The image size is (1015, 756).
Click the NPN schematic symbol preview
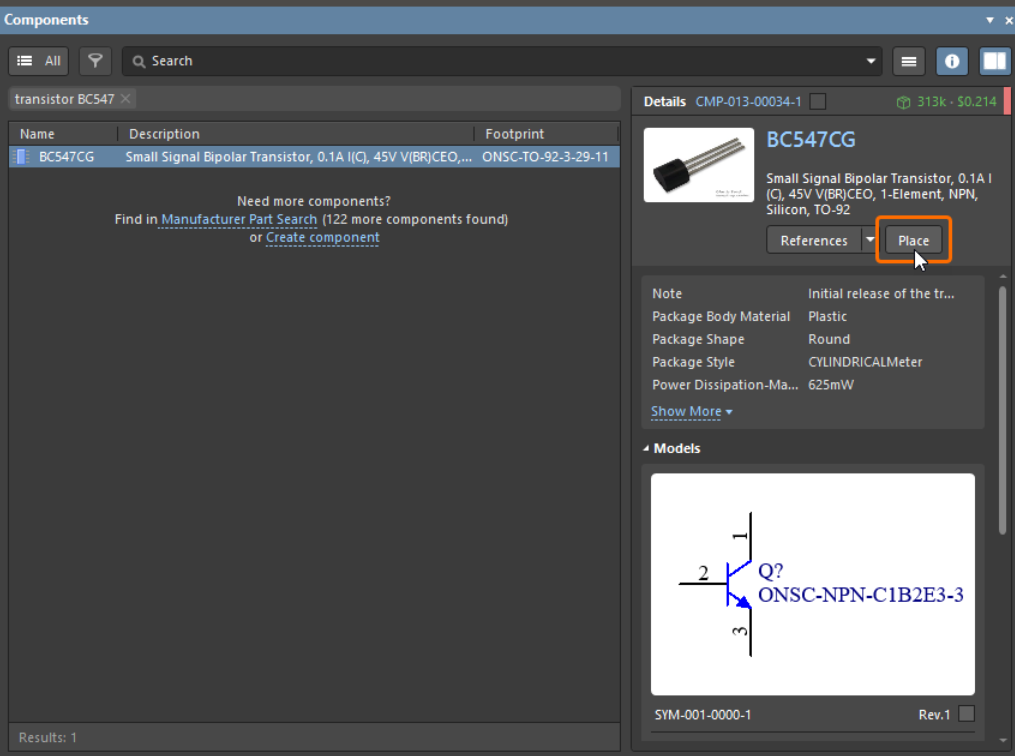coord(813,584)
